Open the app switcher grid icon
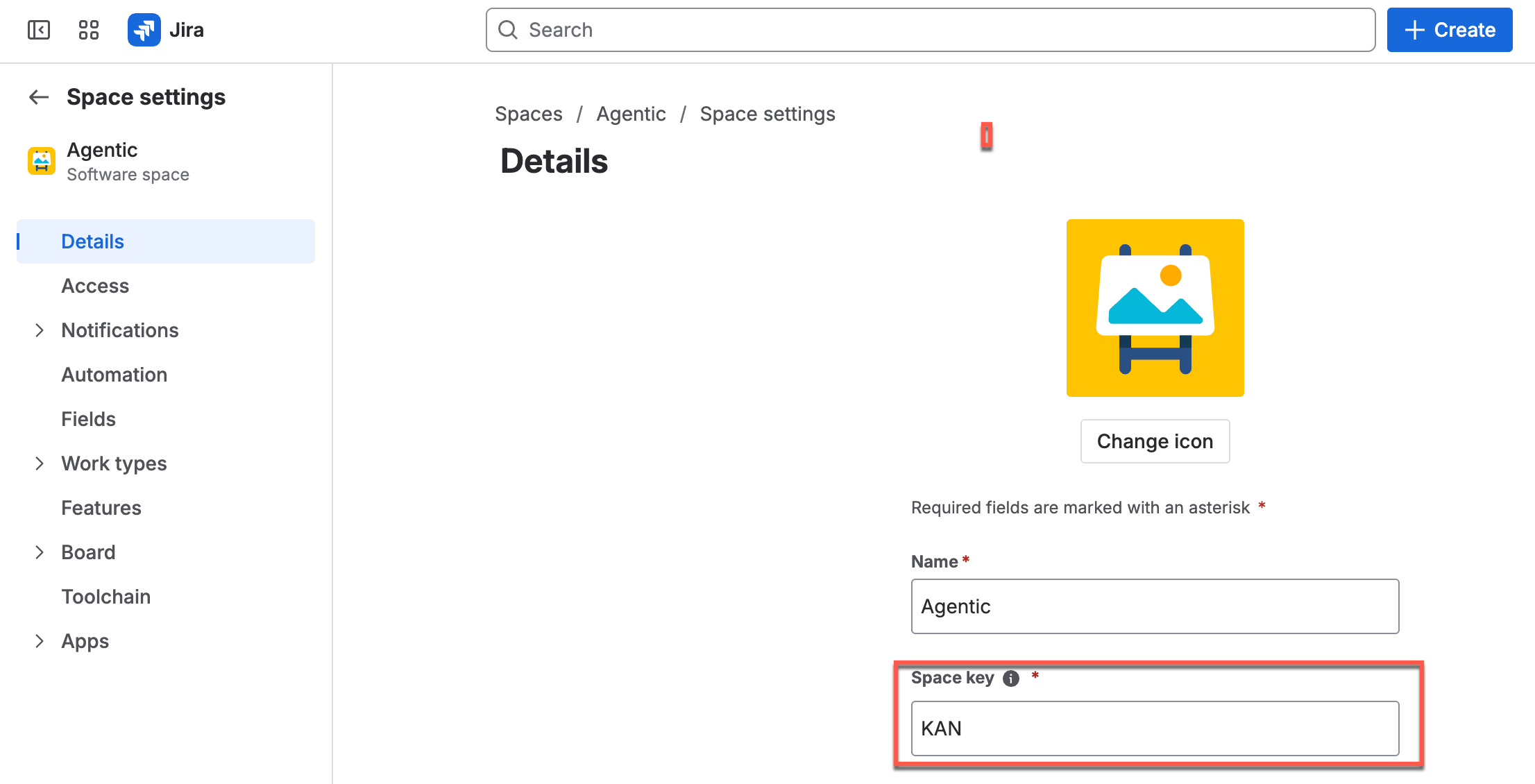Image resolution: width=1535 pixels, height=784 pixels. coord(89,30)
